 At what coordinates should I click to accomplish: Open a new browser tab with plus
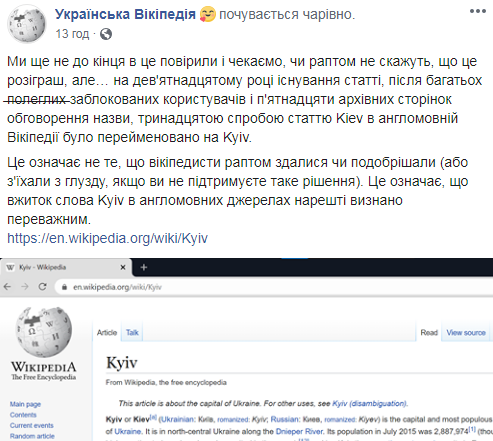click(144, 267)
